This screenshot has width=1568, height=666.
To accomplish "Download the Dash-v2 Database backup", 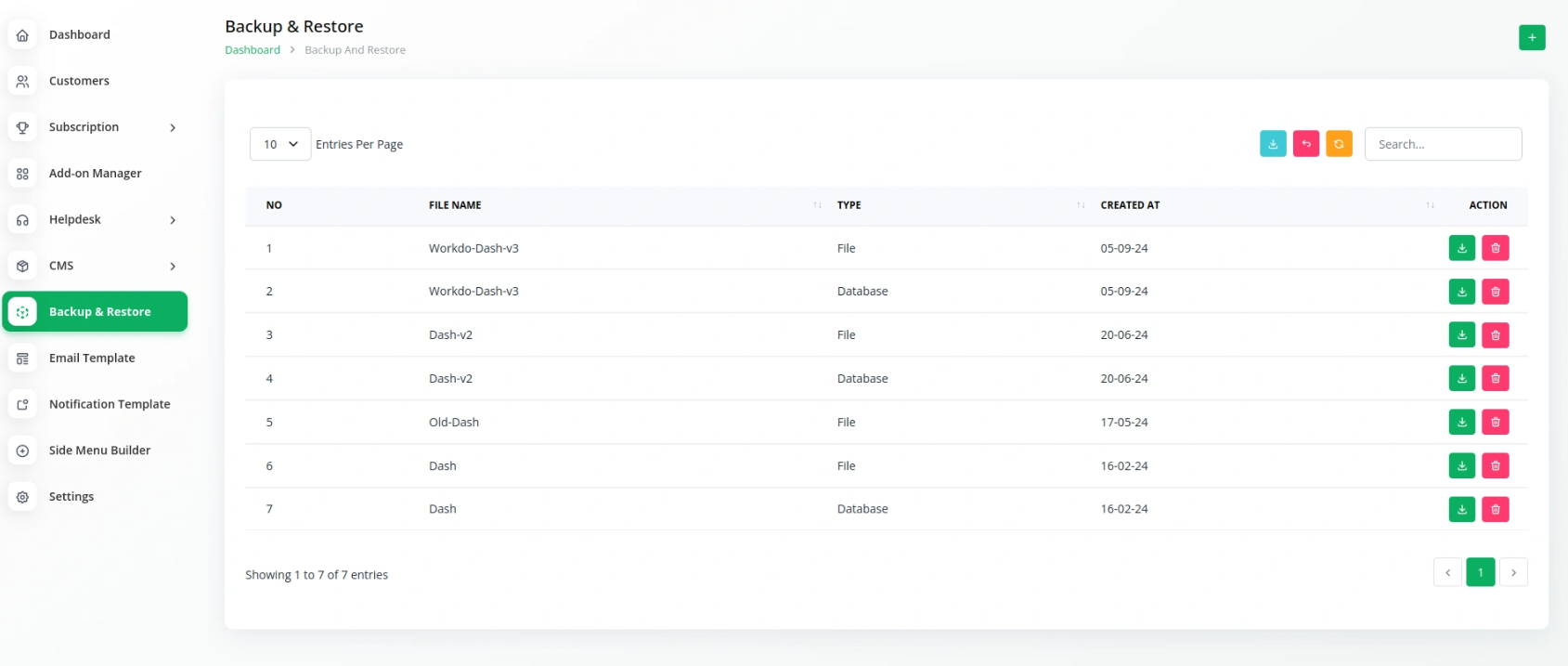I will click(1462, 378).
